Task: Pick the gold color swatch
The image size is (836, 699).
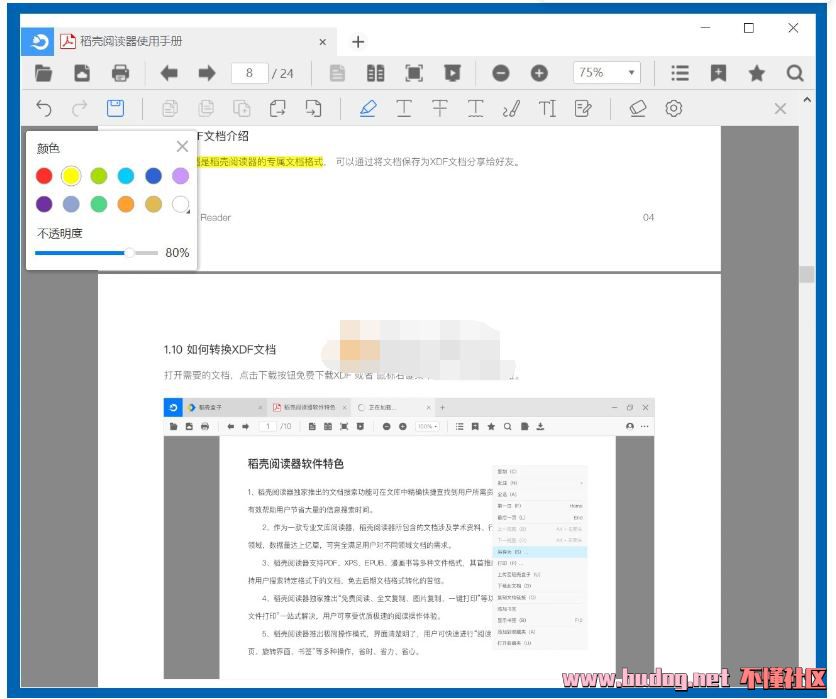Action: click(154, 204)
